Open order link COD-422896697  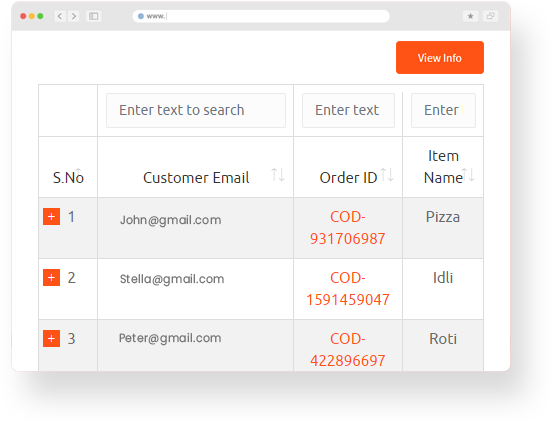[x=347, y=349]
